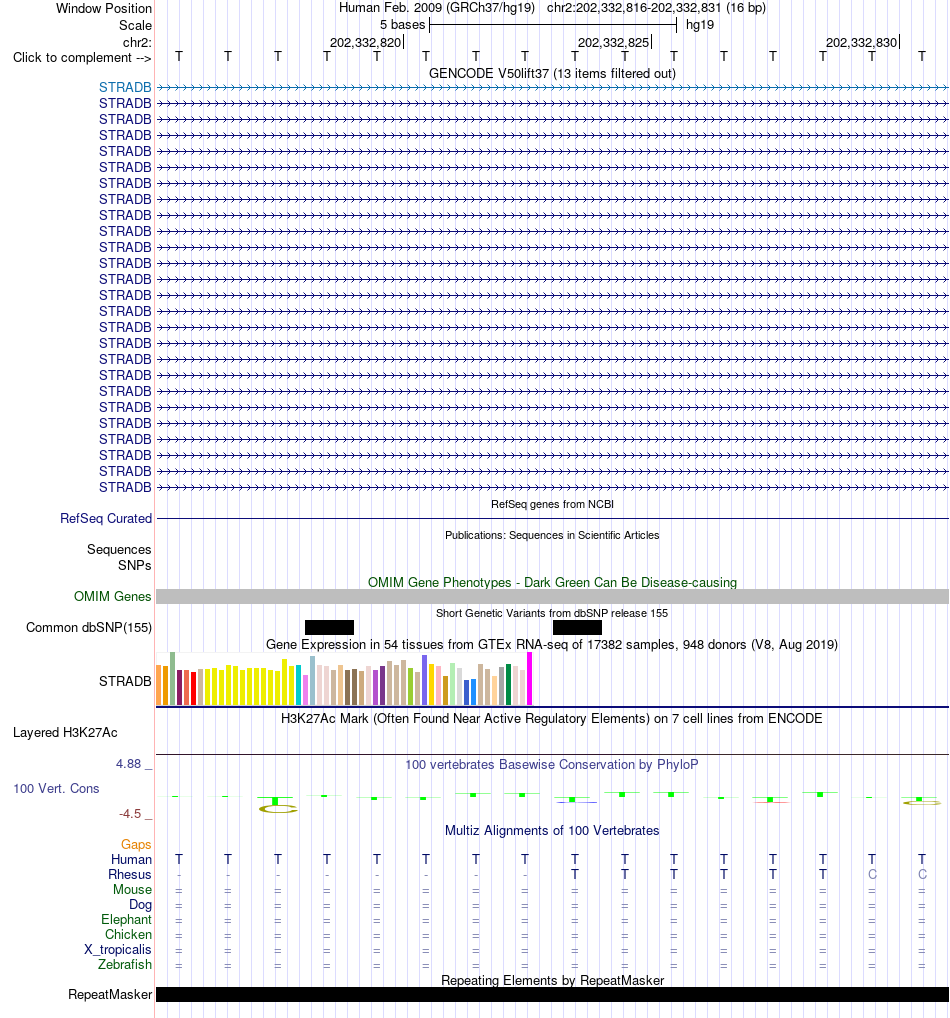This screenshot has width=950, height=1018.
Task: Select the RefSeq Curated track label
Action: tap(106, 518)
